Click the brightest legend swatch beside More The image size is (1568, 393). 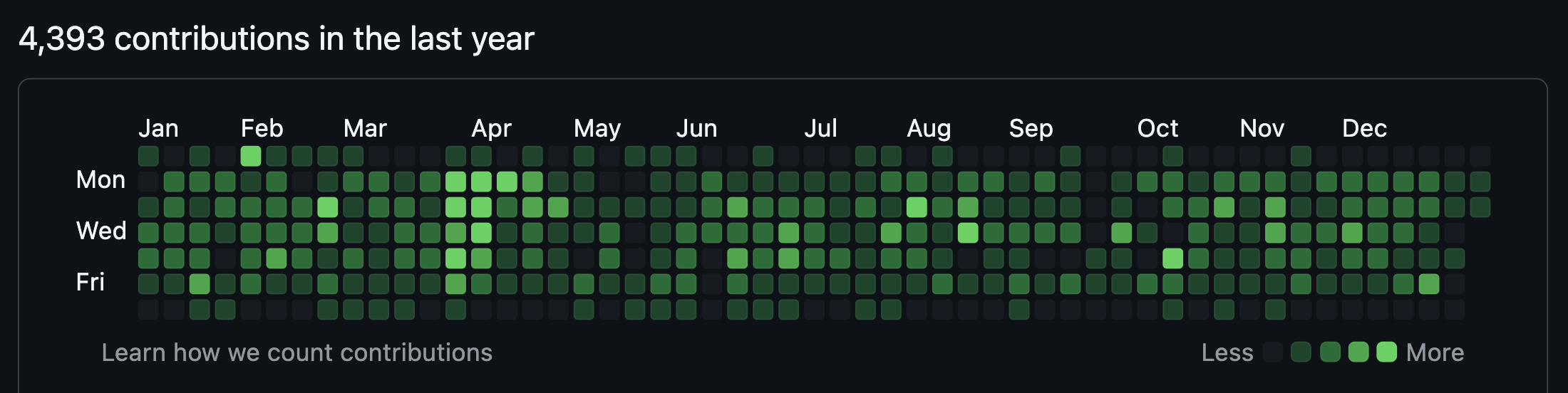click(x=1386, y=352)
